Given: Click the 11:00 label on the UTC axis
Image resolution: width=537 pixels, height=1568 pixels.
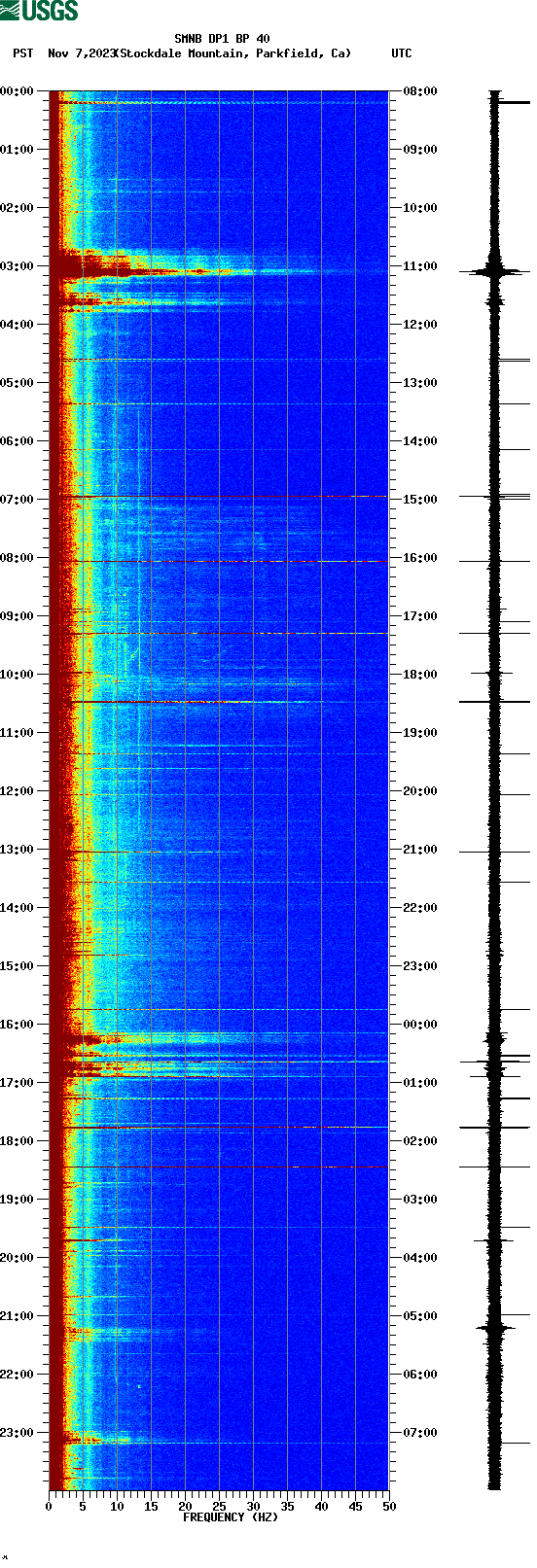Looking at the screenshot, I should point(419,266).
